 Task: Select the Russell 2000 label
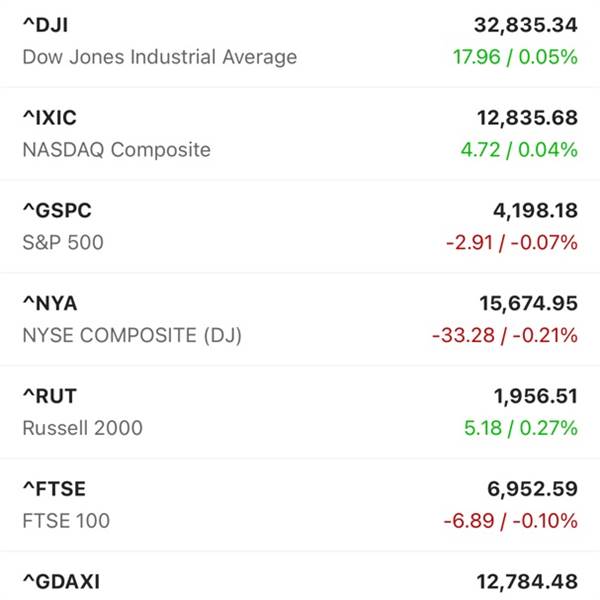click(x=82, y=428)
